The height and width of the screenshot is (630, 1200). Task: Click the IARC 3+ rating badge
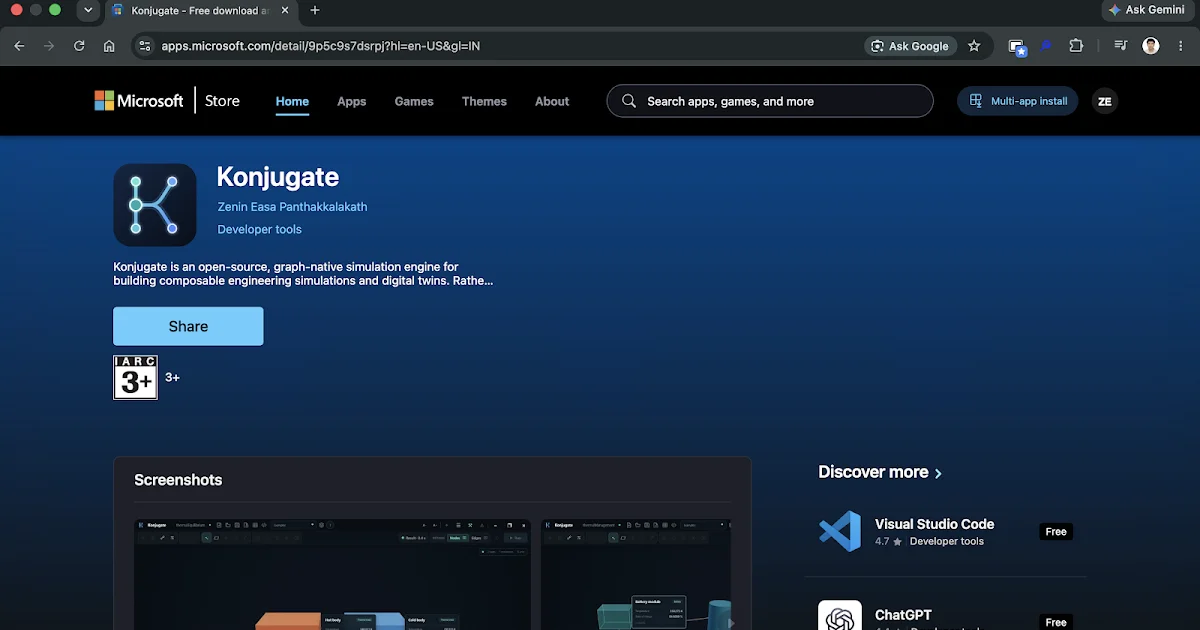coord(136,377)
